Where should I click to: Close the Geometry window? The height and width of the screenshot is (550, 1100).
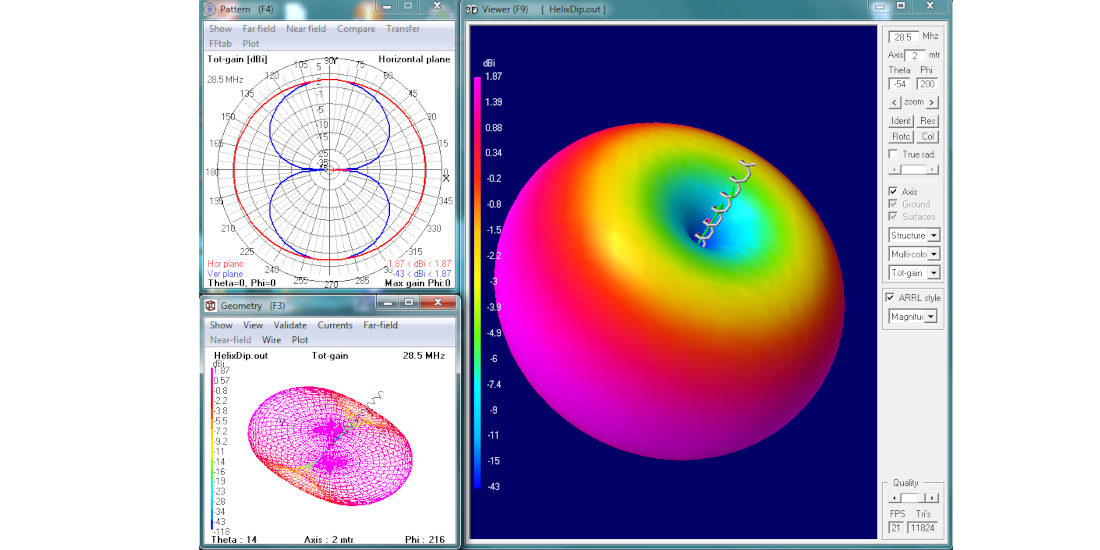pos(436,302)
